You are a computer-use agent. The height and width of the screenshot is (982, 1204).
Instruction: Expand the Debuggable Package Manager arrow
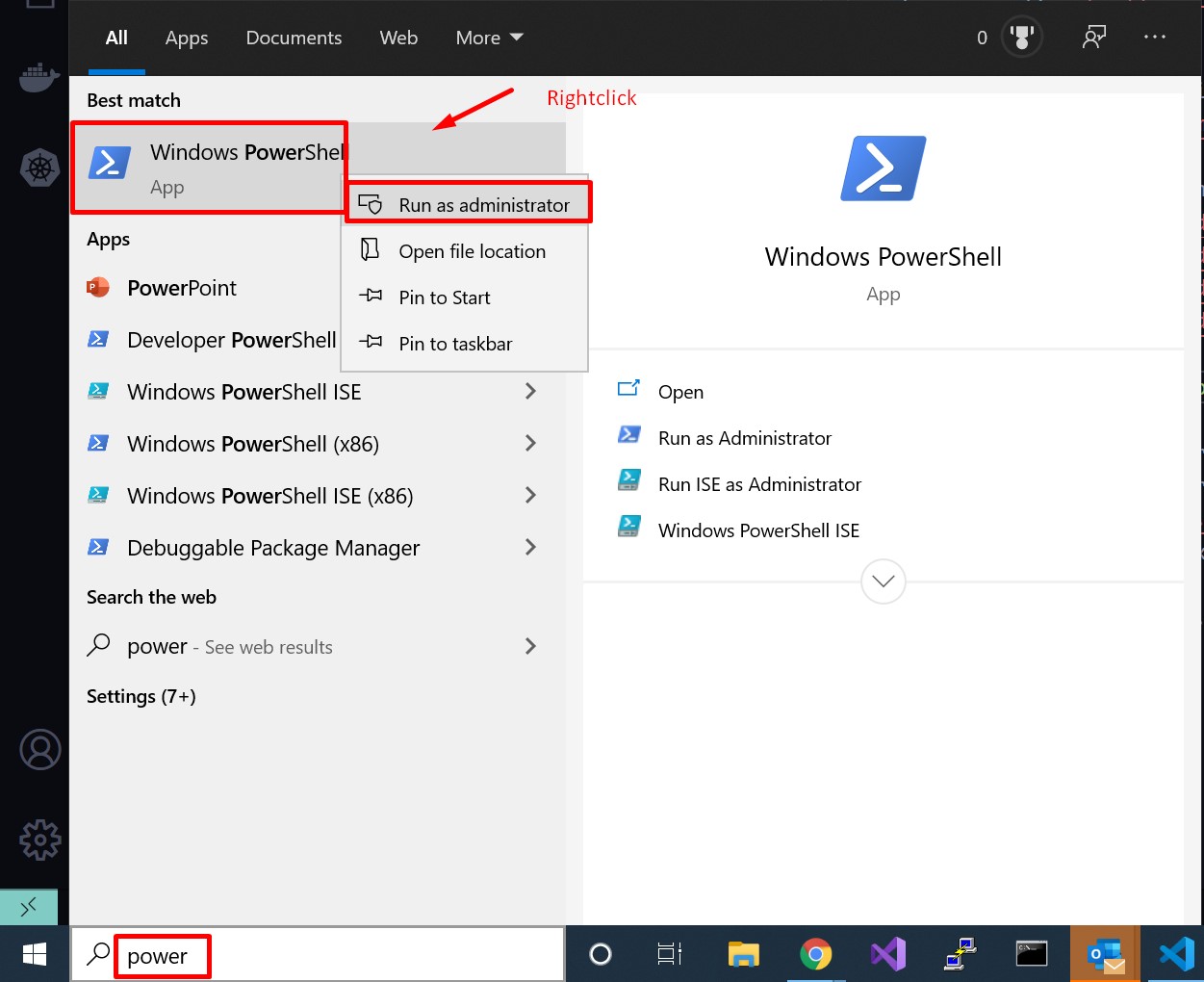tap(530, 547)
